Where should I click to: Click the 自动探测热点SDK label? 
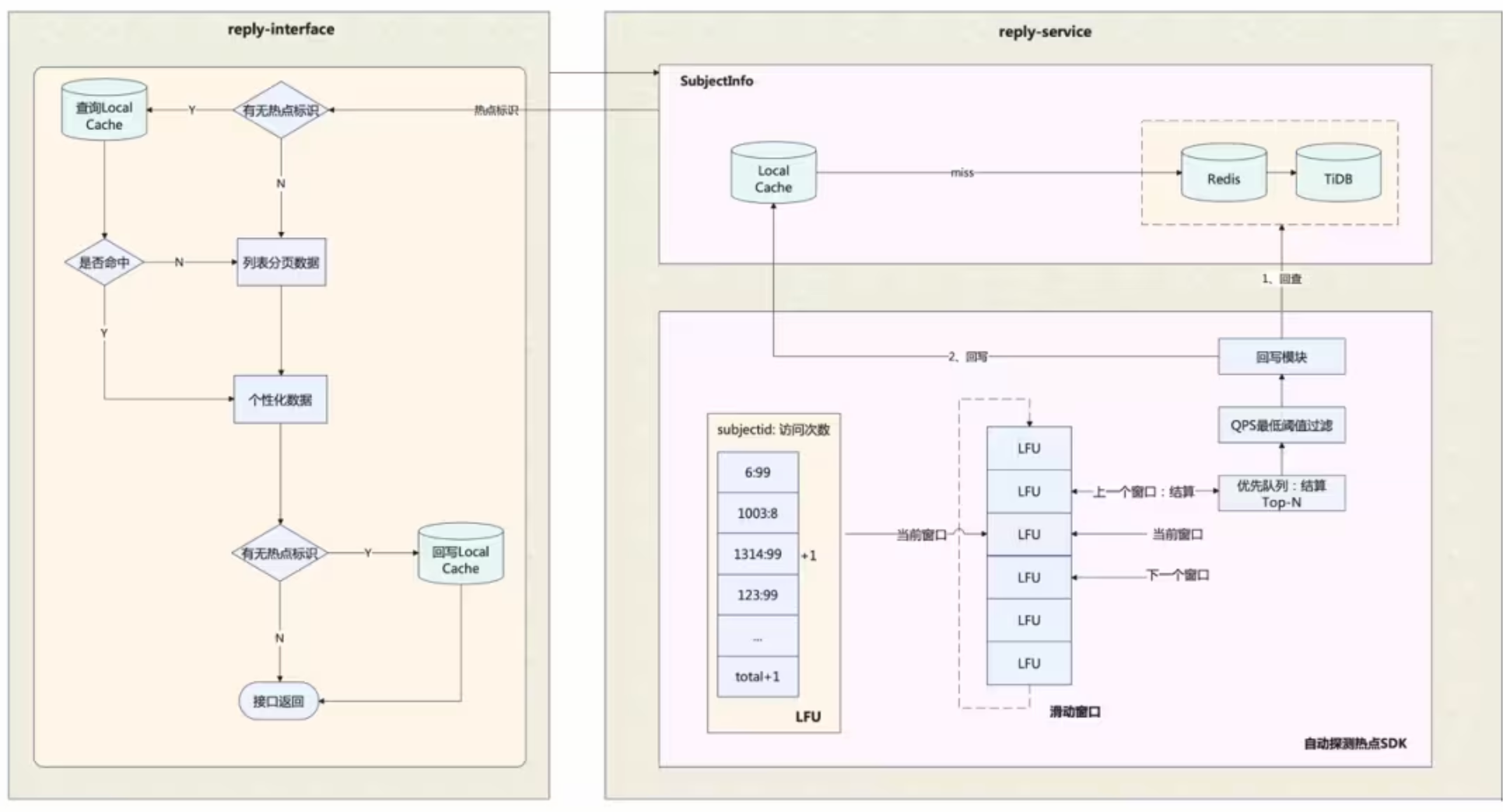1355,744
